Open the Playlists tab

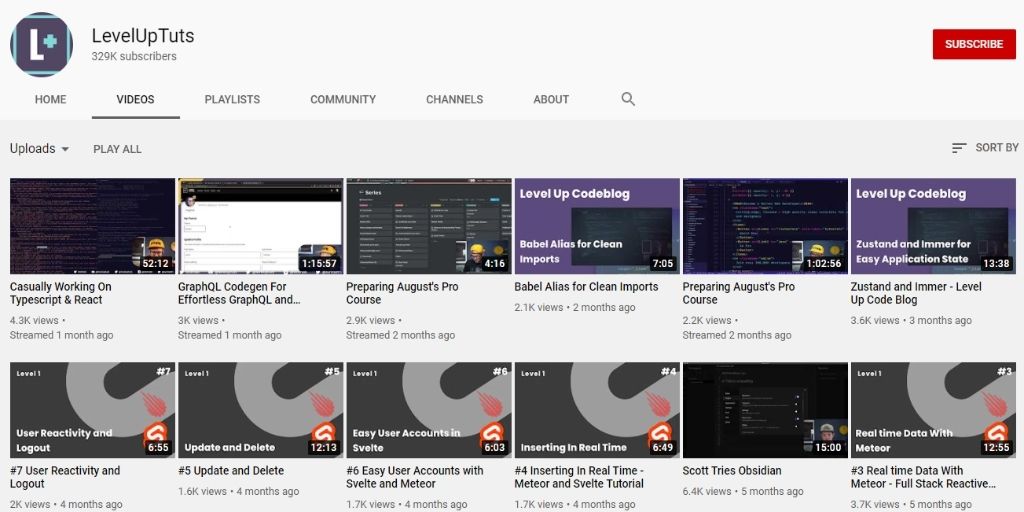click(232, 99)
